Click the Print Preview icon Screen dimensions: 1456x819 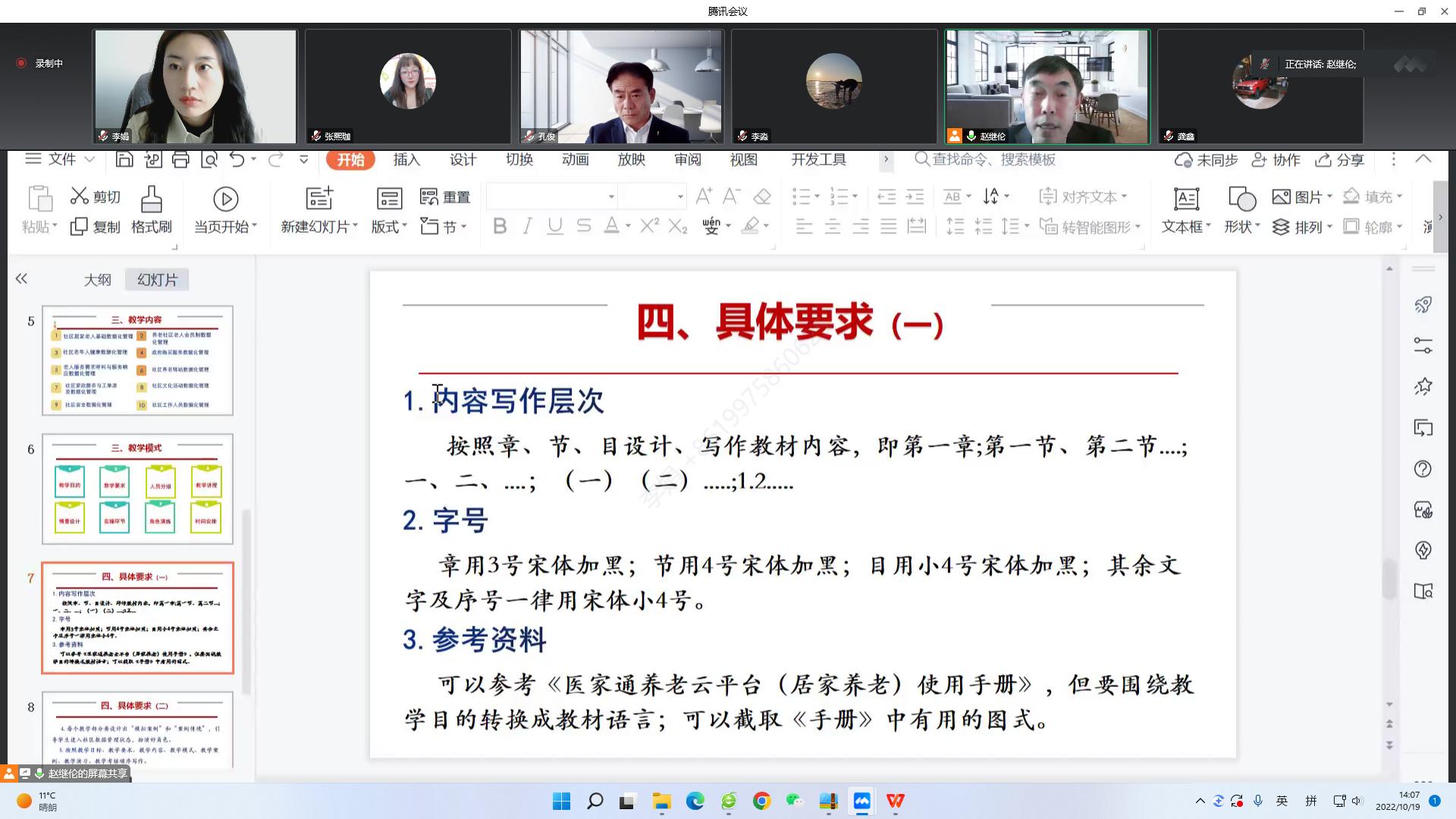(x=209, y=159)
